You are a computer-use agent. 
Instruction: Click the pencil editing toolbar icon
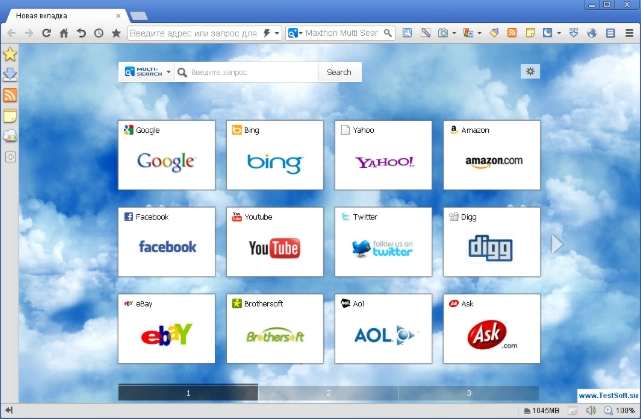click(426, 33)
